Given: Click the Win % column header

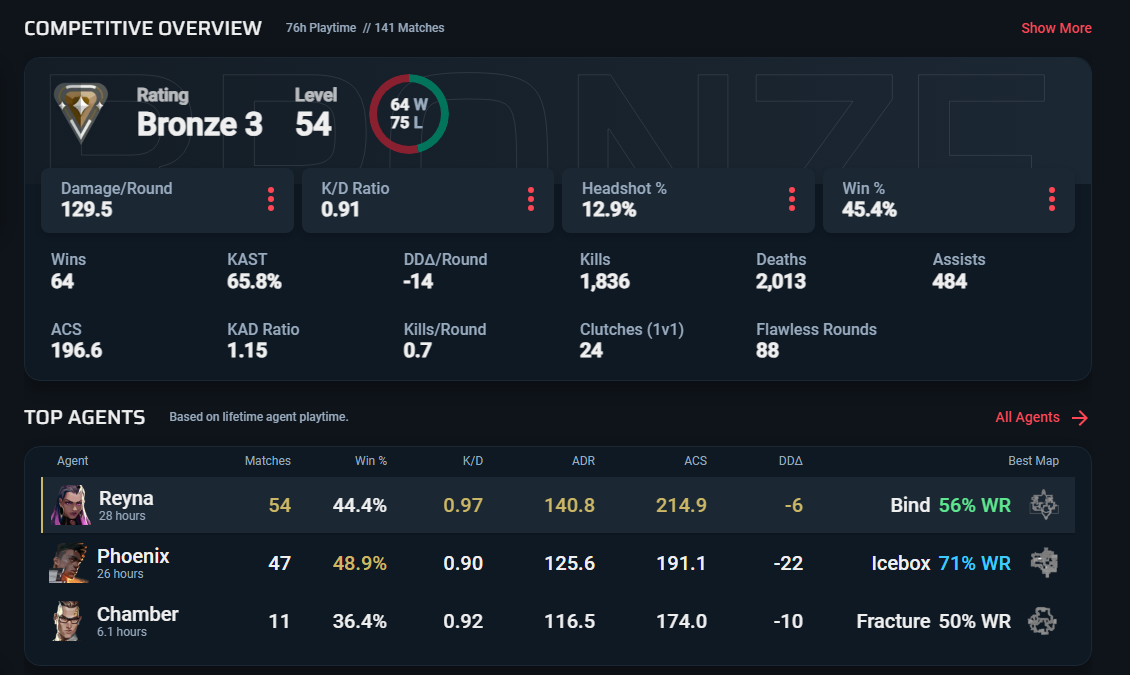Looking at the screenshot, I should point(370,461).
